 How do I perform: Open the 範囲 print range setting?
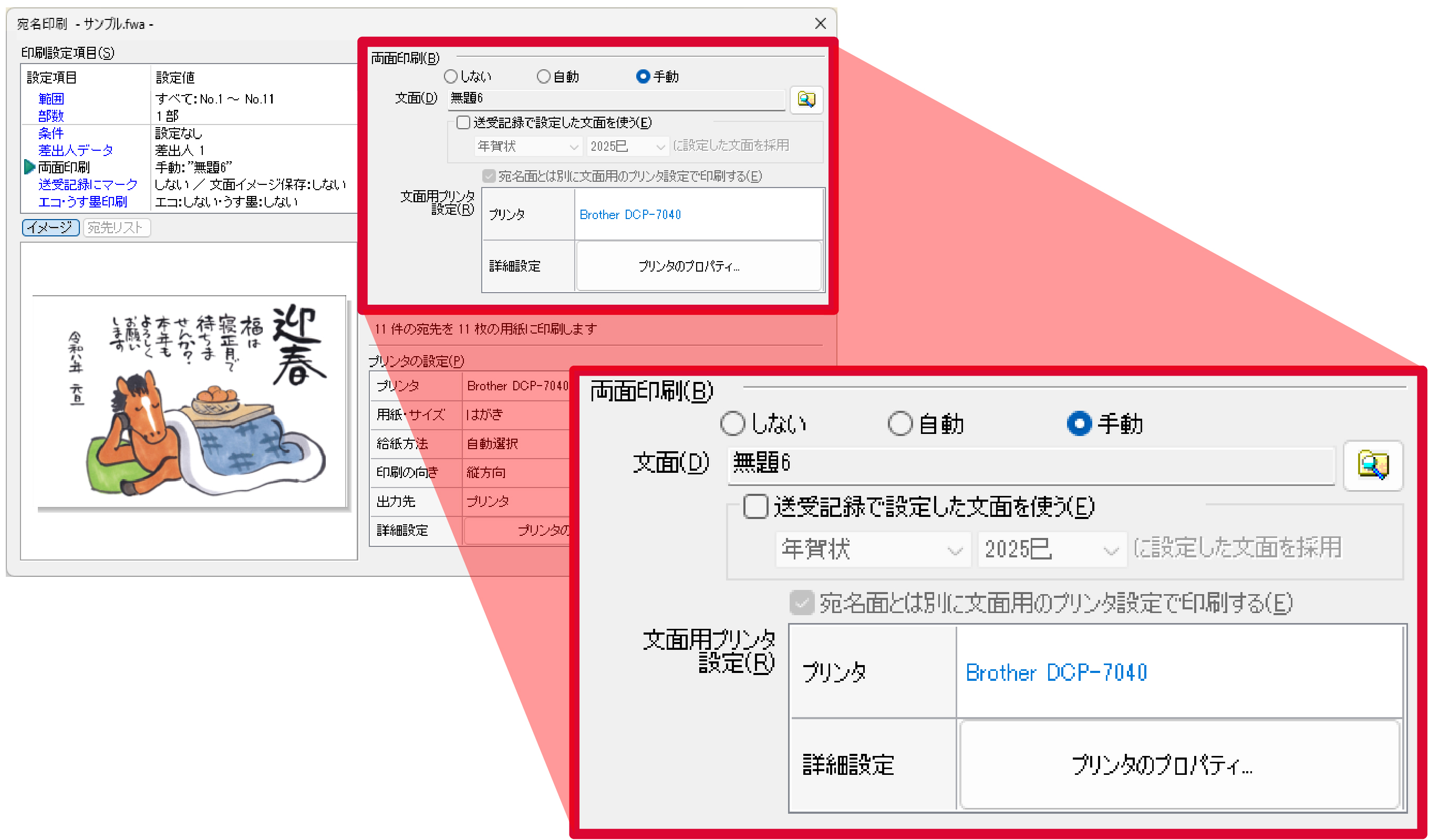[50, 99]
